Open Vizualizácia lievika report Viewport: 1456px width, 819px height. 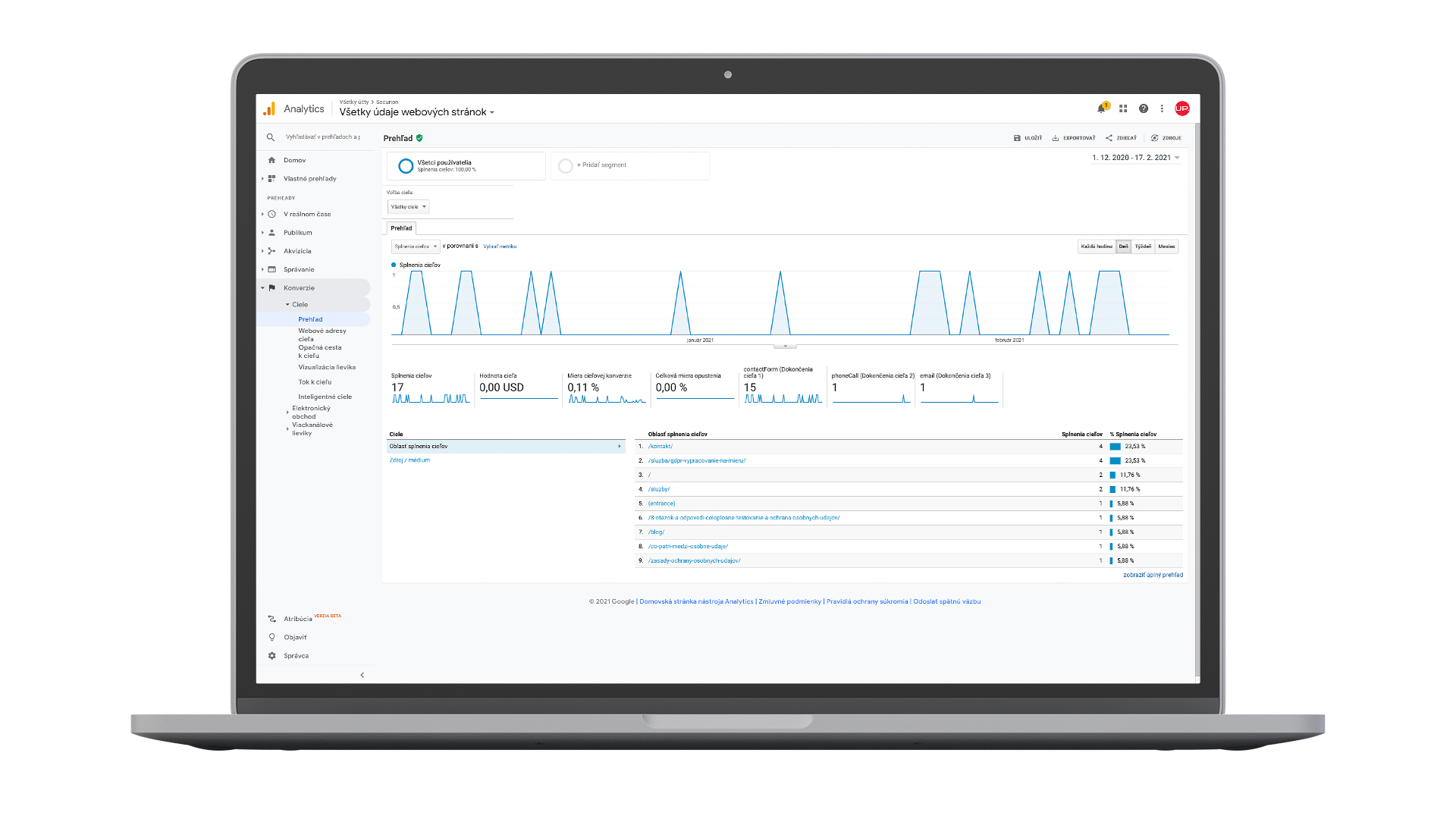click(327, 367)
